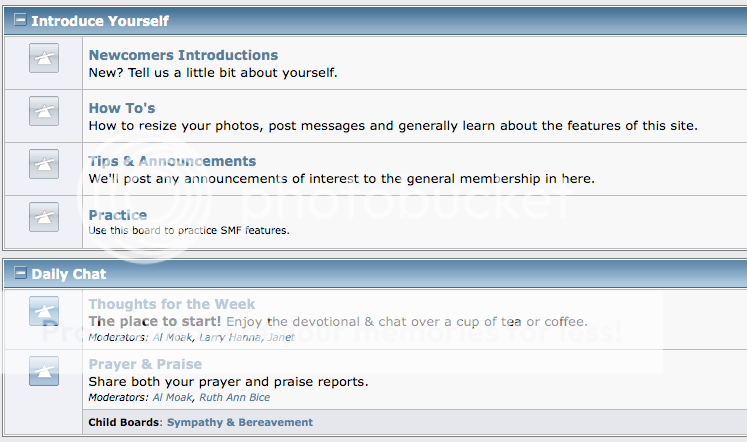Click the board icon next to Practice
747x442 pixels.
(x=44, y=217)
